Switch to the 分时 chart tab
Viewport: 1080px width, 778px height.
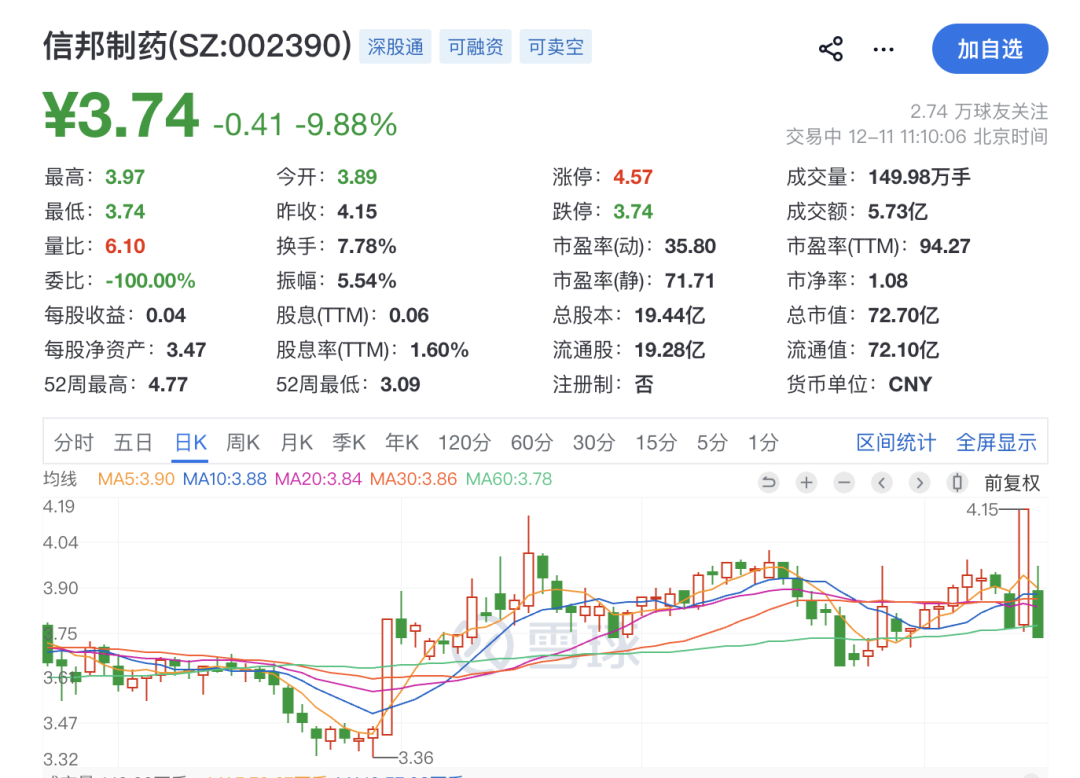(73, 442)
